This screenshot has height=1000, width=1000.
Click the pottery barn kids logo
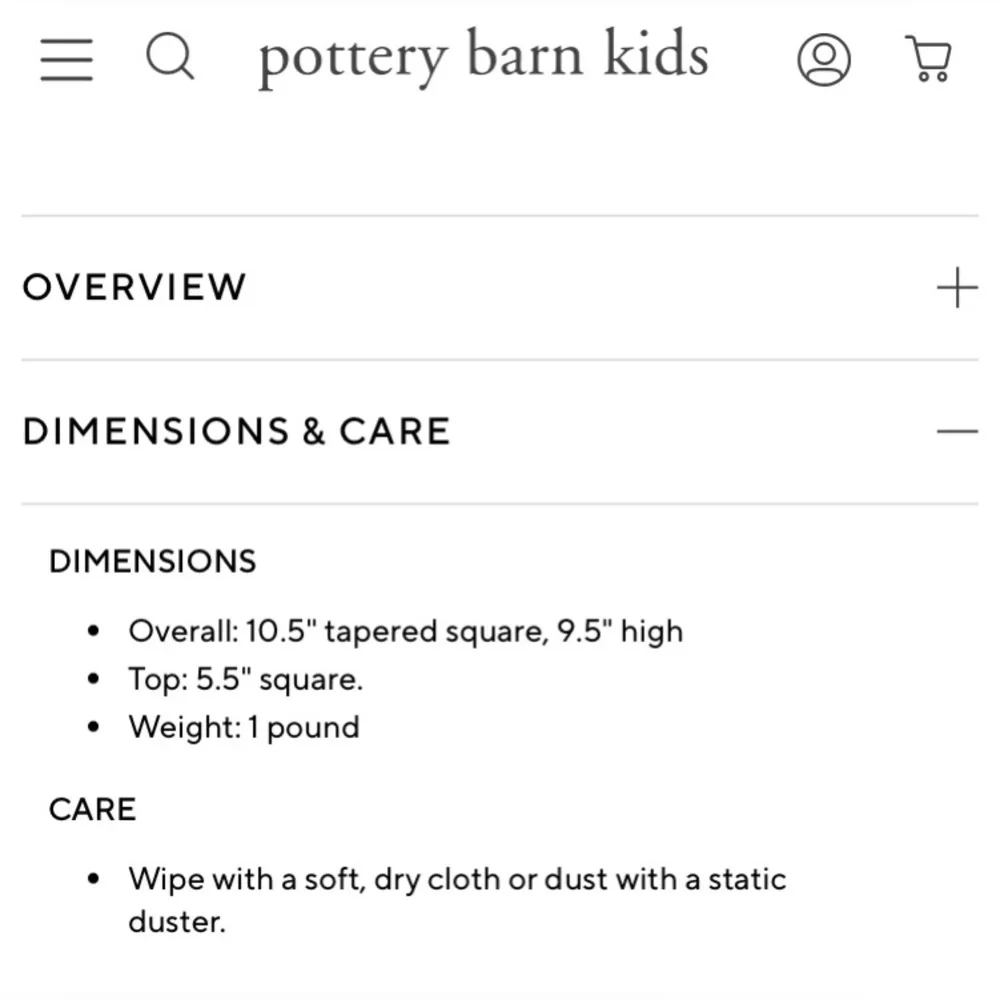(x=483, y=55)
